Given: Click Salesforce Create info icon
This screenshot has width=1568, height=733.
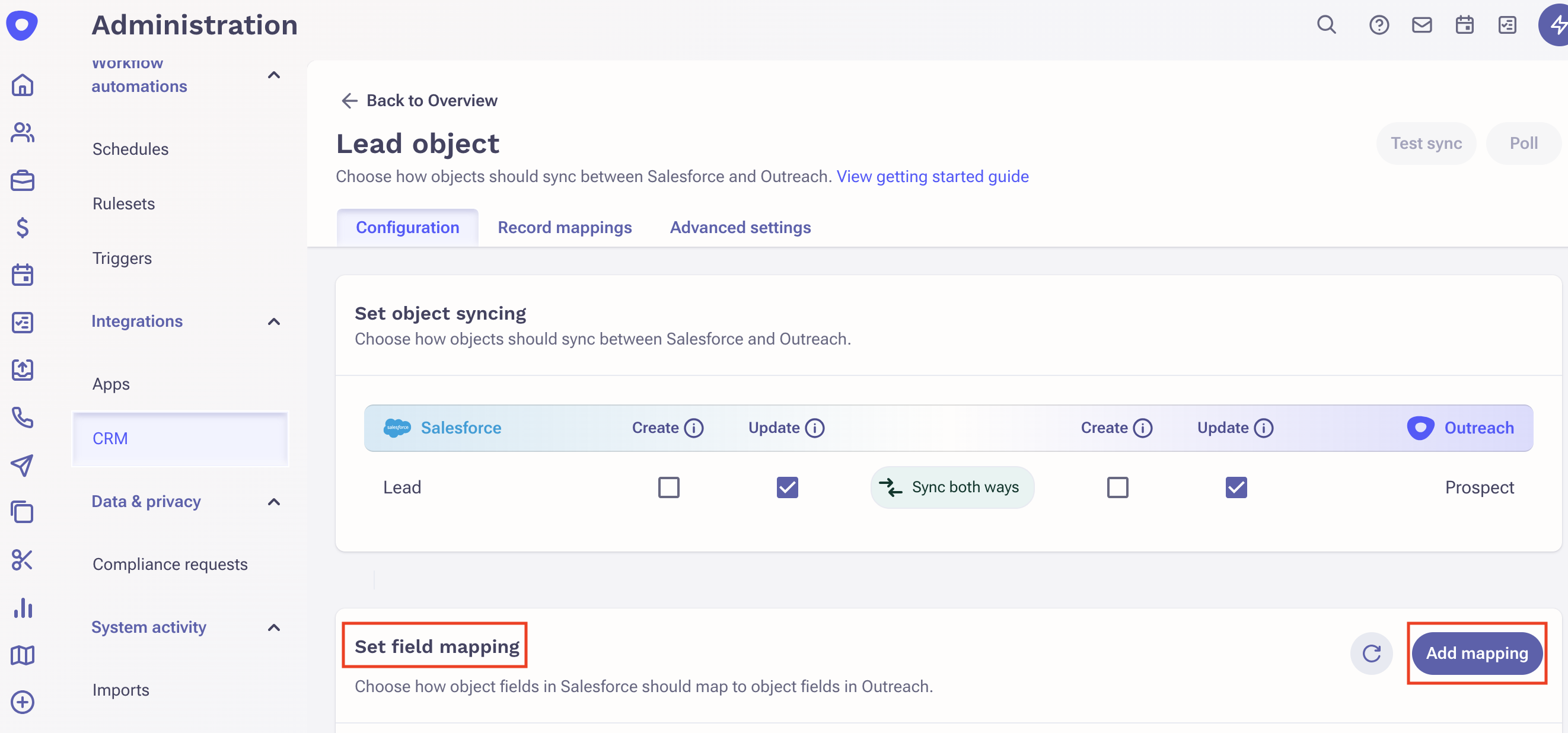Looking at the screenshot, I should 693,428.
